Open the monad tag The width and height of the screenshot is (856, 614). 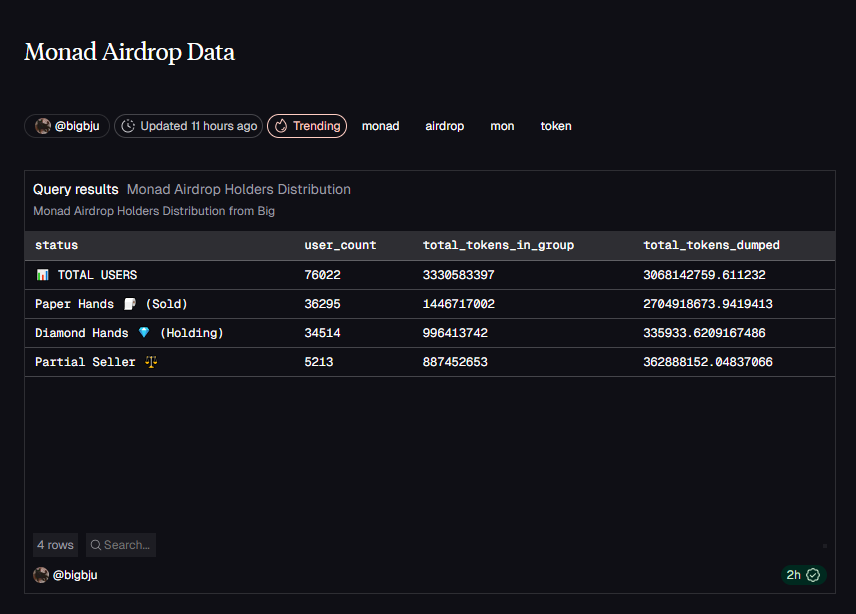[x=381, y=126]
